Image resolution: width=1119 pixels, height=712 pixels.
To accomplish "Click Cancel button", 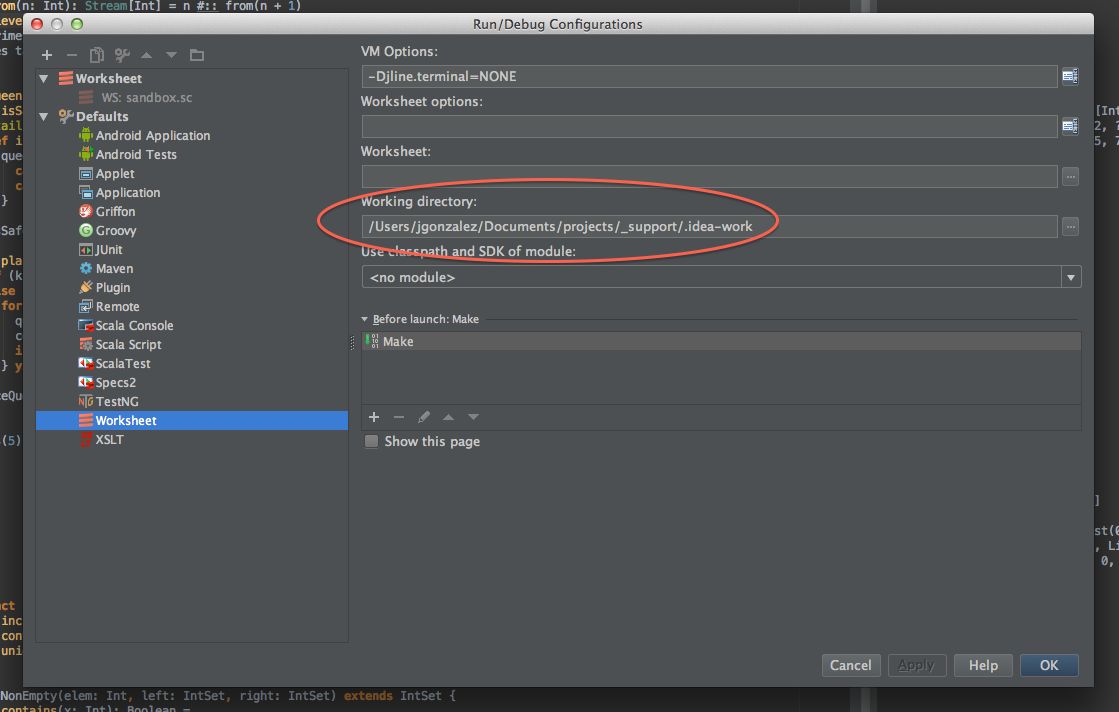I will click(x=851, y=665).
